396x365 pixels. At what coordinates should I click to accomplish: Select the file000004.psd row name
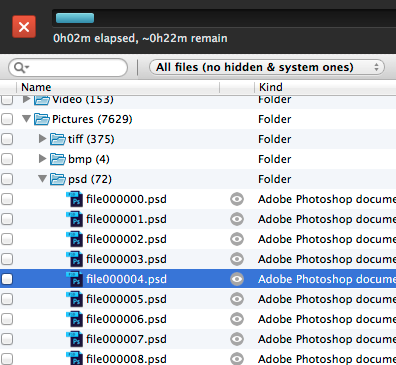126,279
